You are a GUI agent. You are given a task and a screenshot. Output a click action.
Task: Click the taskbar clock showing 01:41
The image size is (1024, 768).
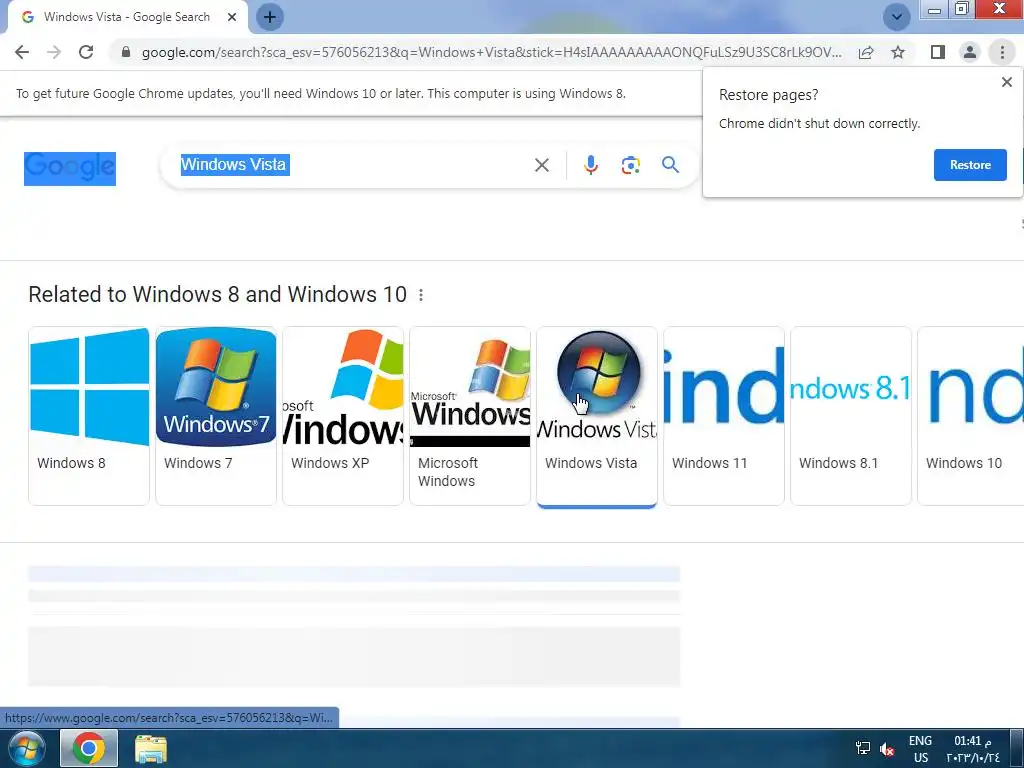(x=972, y=749)
